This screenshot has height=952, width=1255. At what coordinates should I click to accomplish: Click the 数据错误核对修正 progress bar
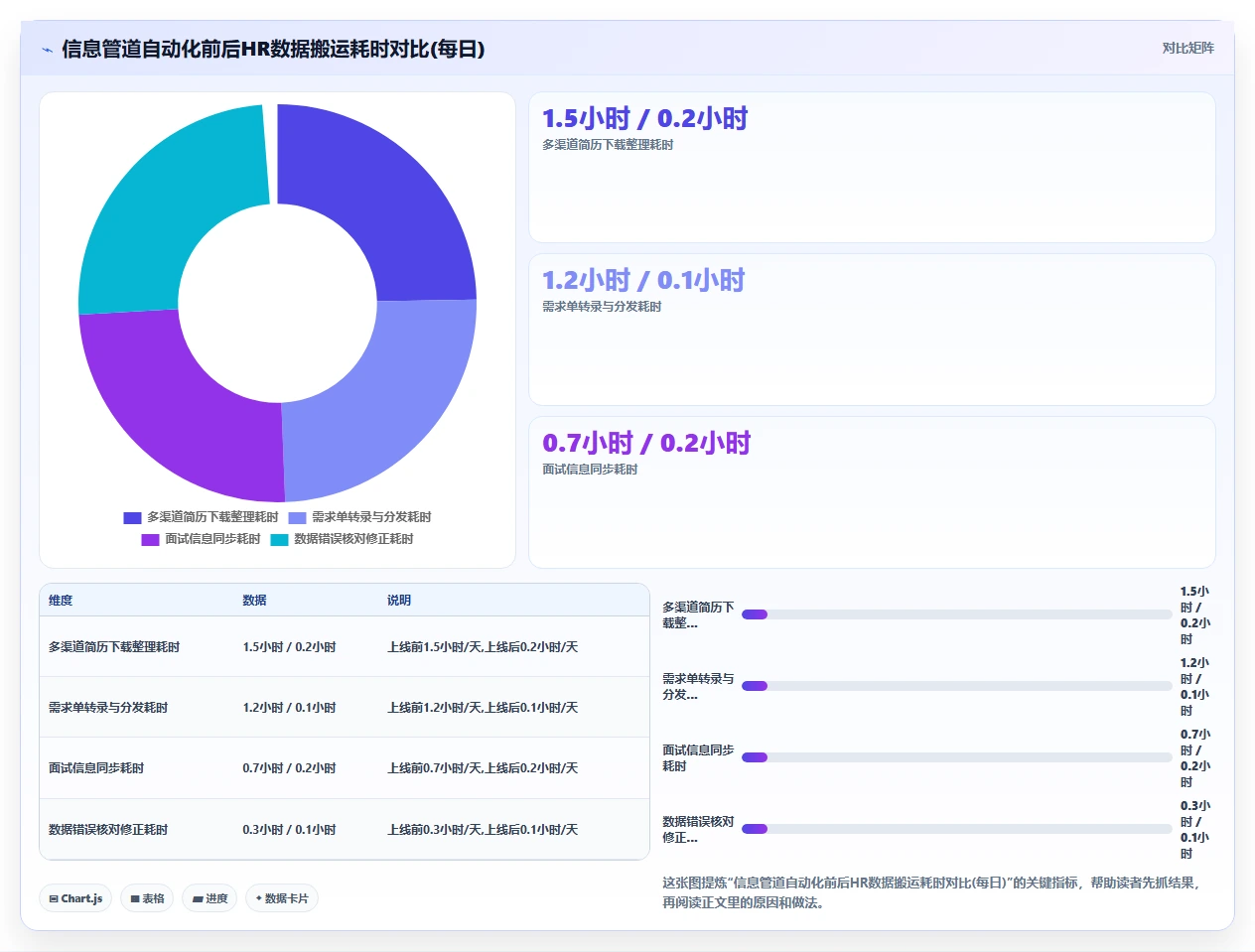[957, 829]
